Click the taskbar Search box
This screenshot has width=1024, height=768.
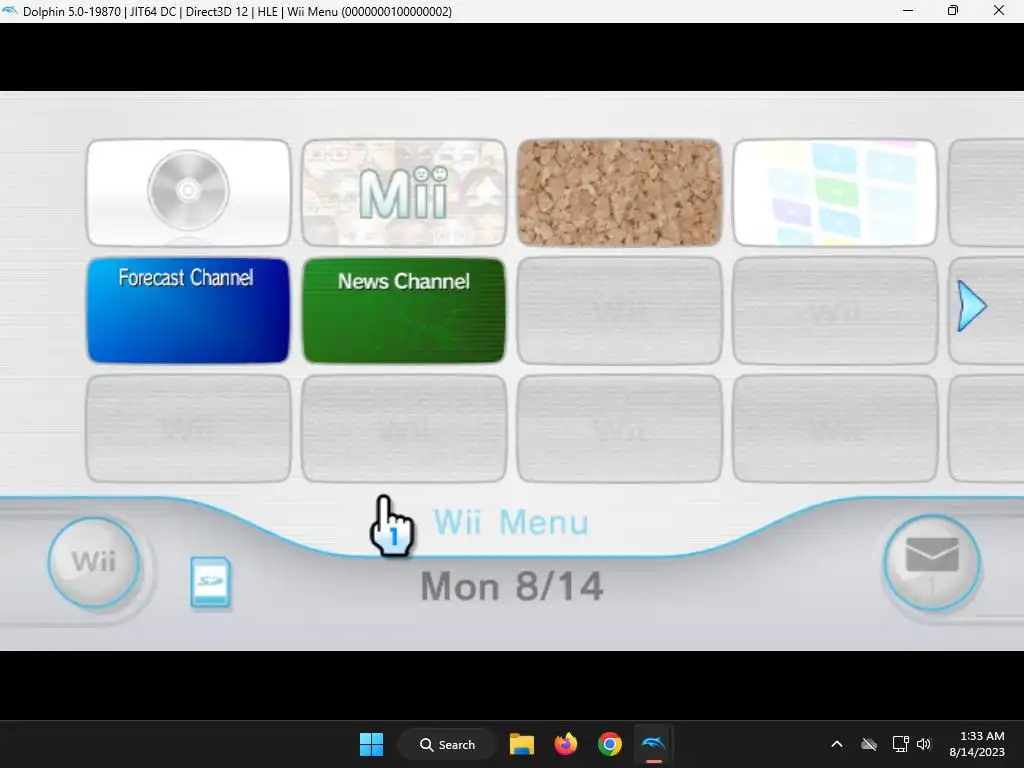click(x=447, y=744)
